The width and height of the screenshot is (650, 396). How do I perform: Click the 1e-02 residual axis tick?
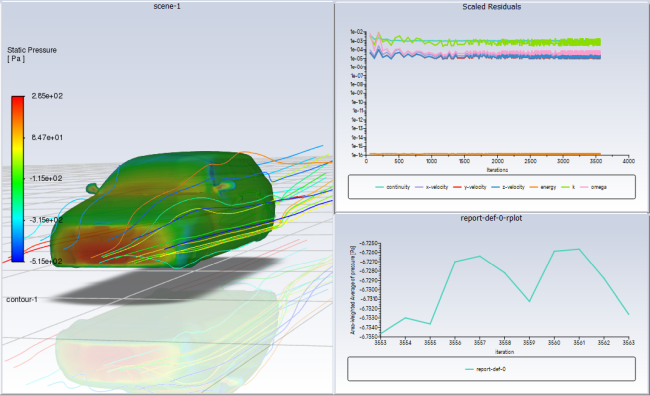click(357, 32)
